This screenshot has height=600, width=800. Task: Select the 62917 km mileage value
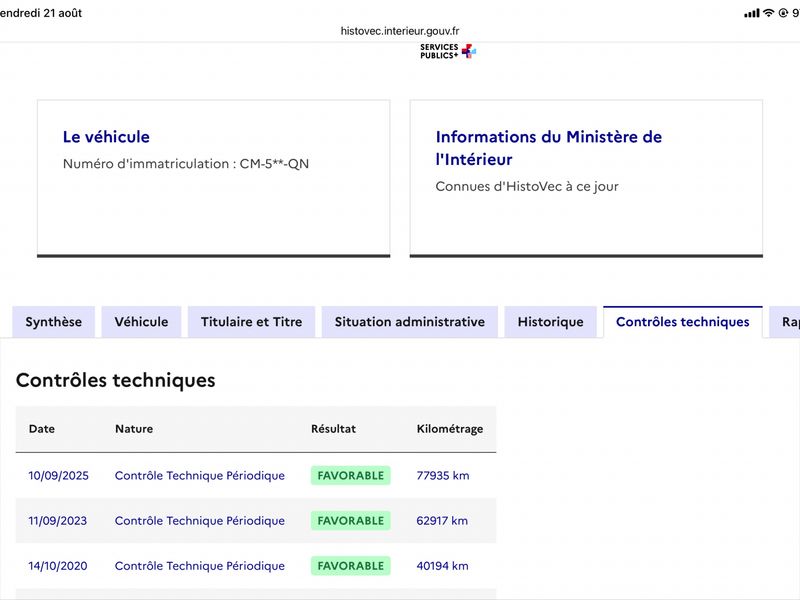[x=442, y=521]
